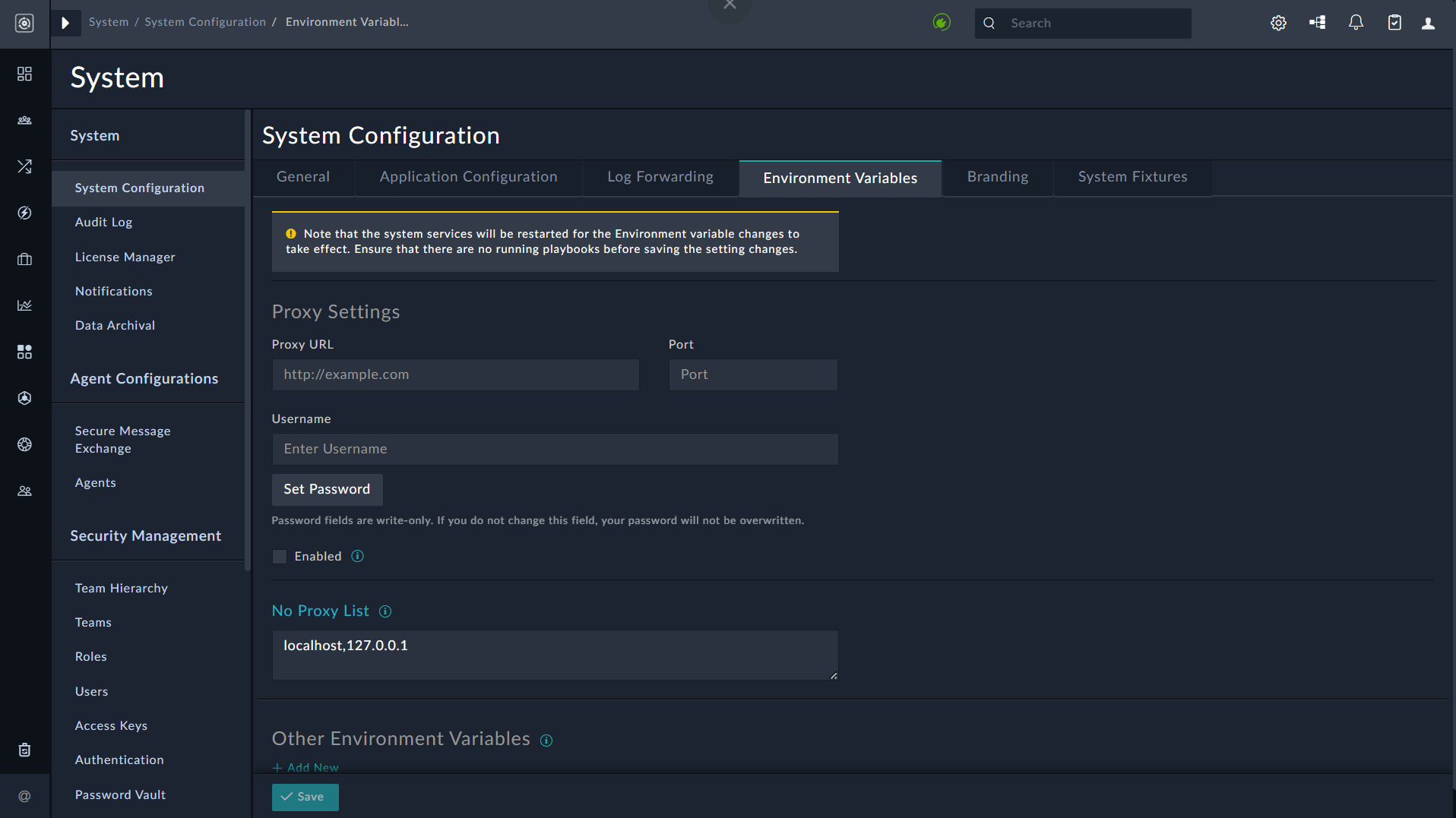Image resolution: width=1456 pixels, height=818 pixels.
Task: Click Add New under Other Environment Variables
Action: (x=305, y=767)
